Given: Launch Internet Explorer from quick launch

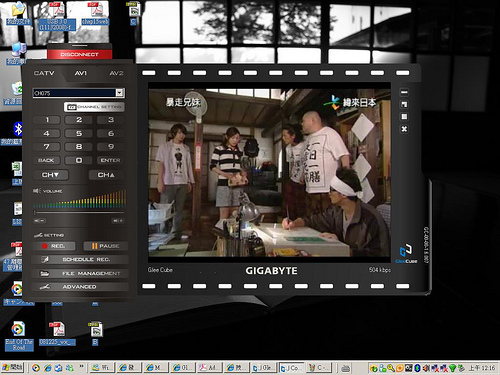Looking at the screenshot, I should pos(48,368).
